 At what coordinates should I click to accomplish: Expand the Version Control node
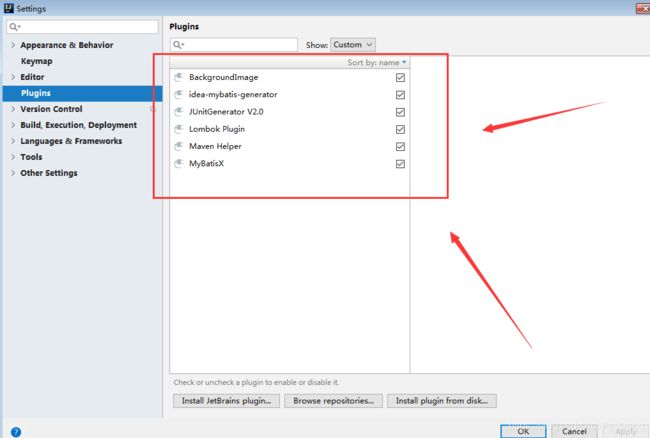tap(13, 109)
